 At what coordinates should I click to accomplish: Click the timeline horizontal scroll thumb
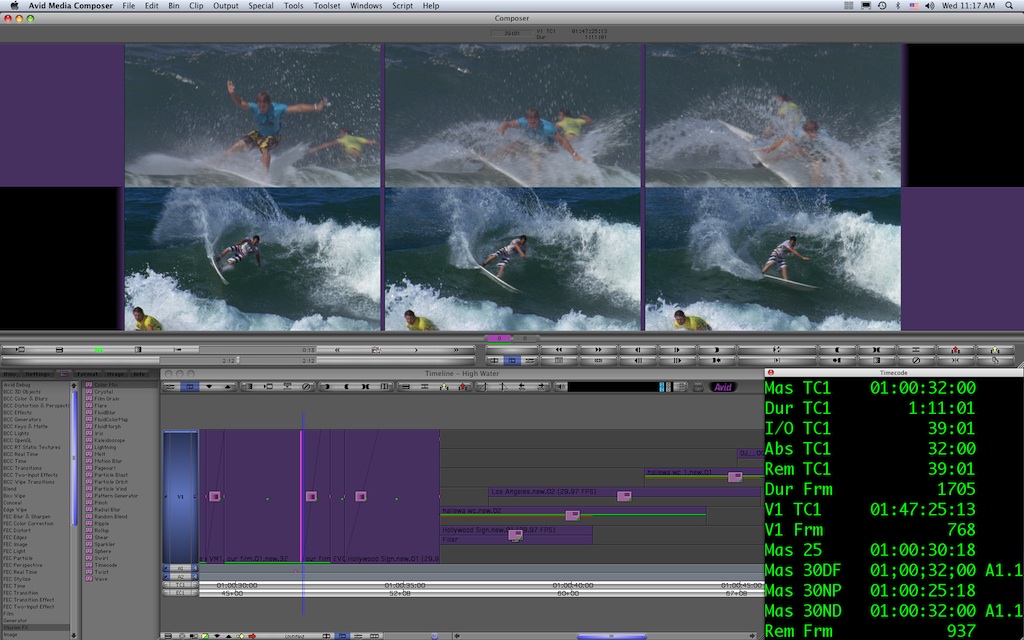(611, 636)
